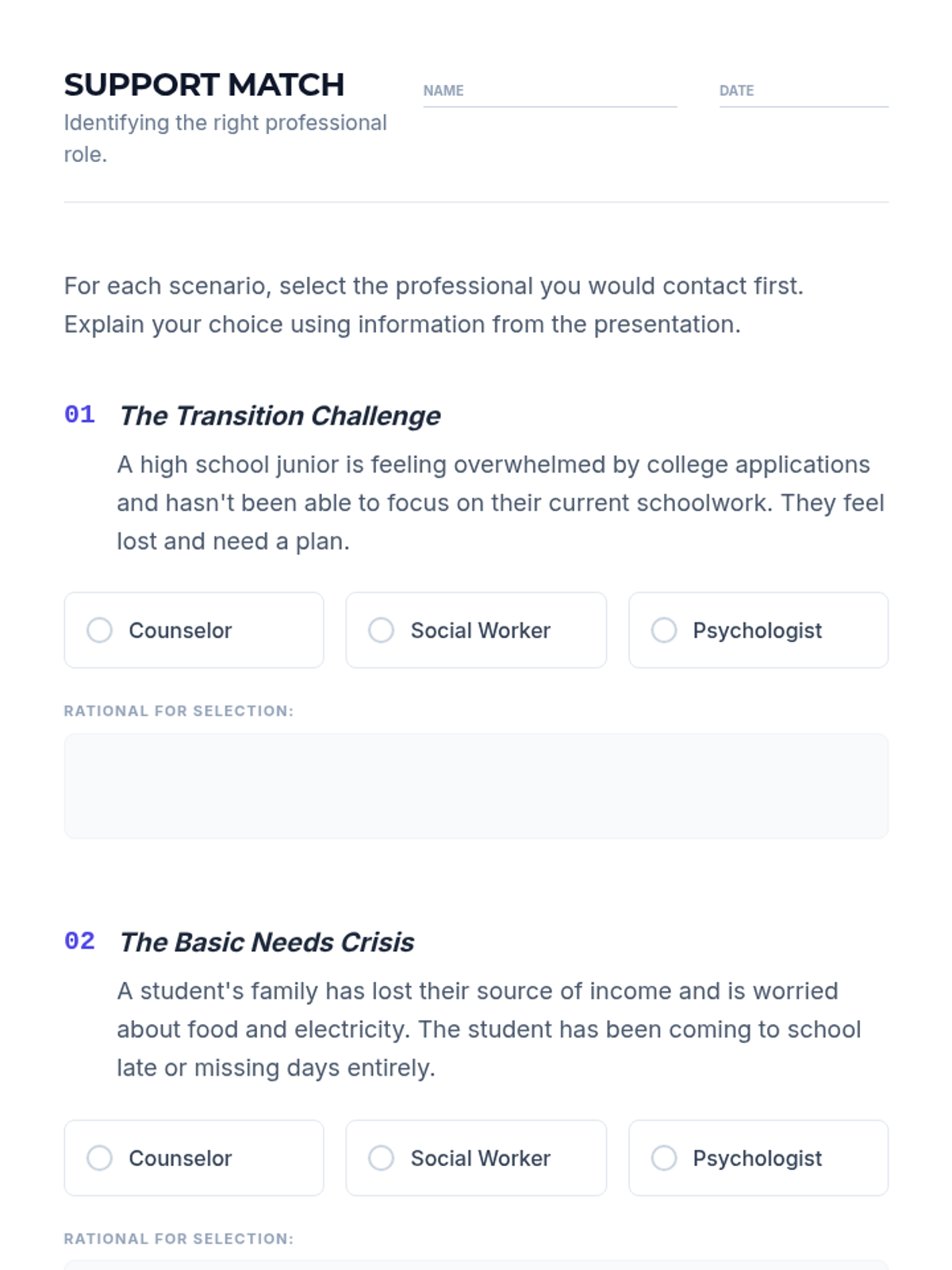Viewport: 952px width, 1270px height.
Task: Select Counselor for The Transition Challenge
Action: click(x=99, y=630)
